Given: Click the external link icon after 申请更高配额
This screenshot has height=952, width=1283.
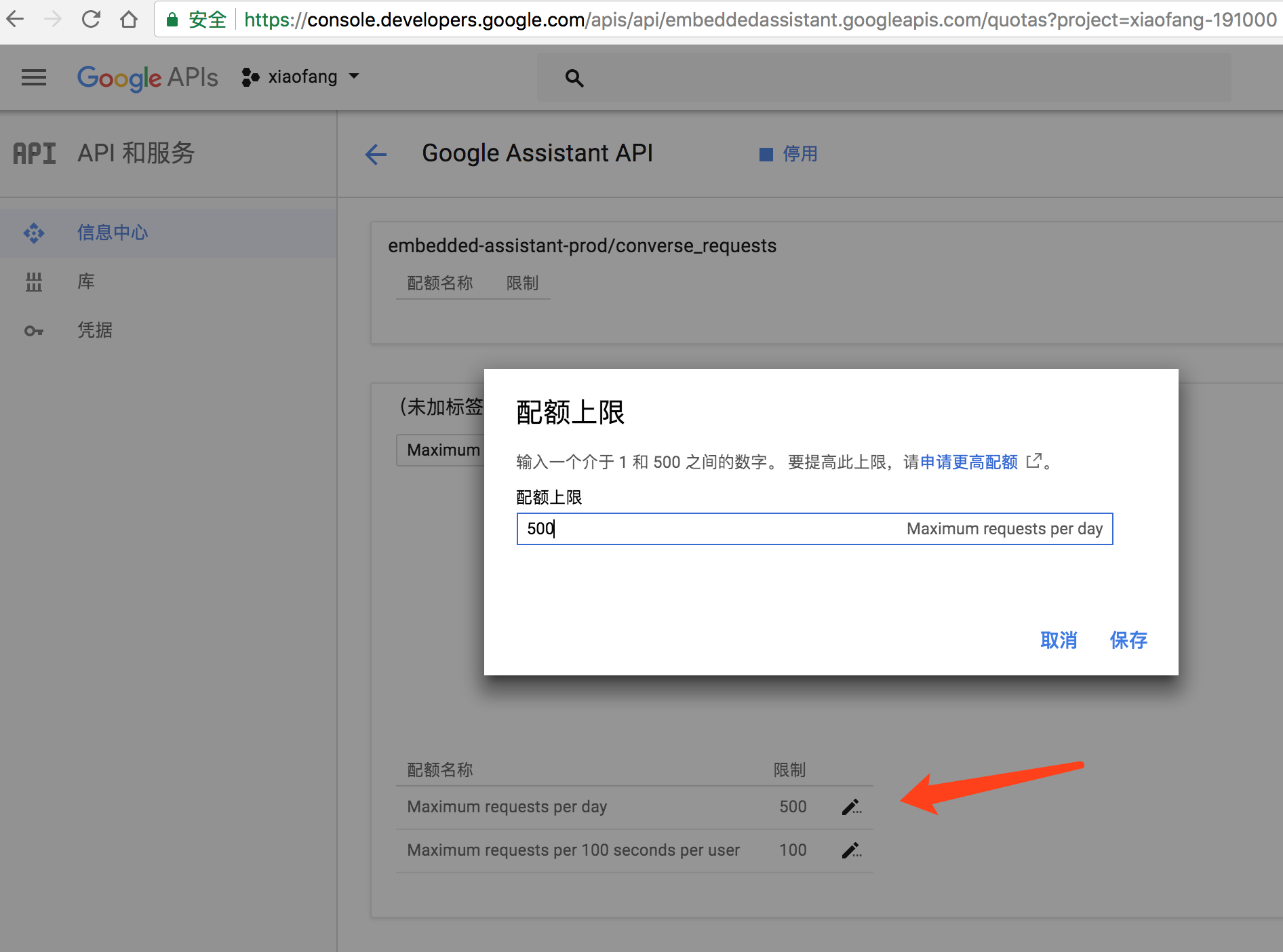Looking at the screenshot, I should coord(1033,461).
